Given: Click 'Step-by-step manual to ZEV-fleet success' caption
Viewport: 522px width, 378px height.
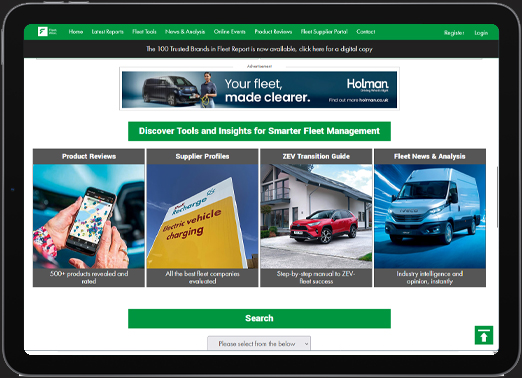Looking at the screenshot, I should [316, 277].
